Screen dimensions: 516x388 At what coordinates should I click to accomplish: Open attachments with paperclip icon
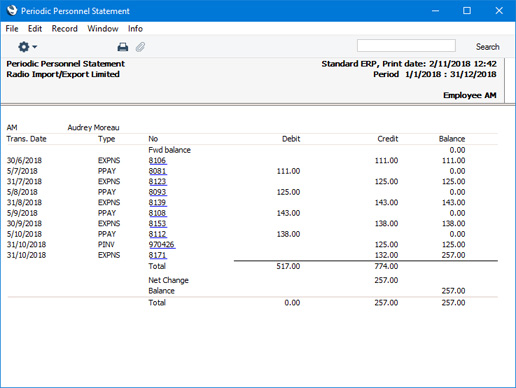(140, 47)
